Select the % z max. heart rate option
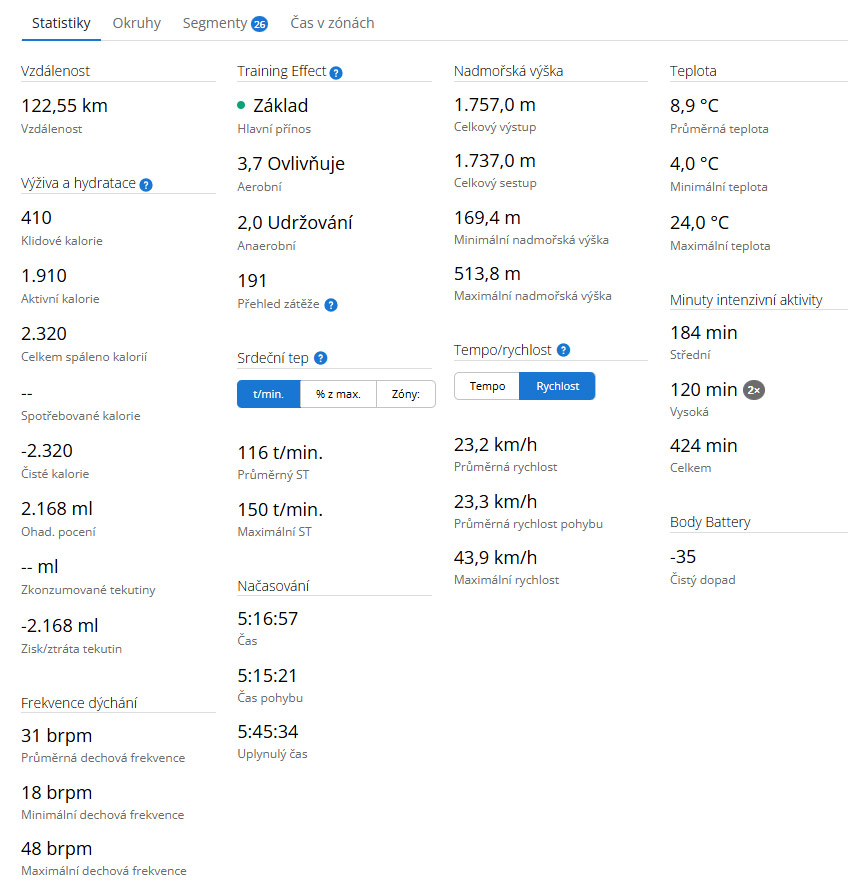Viewport: 848px width, 894px height. tap(338, 394)
